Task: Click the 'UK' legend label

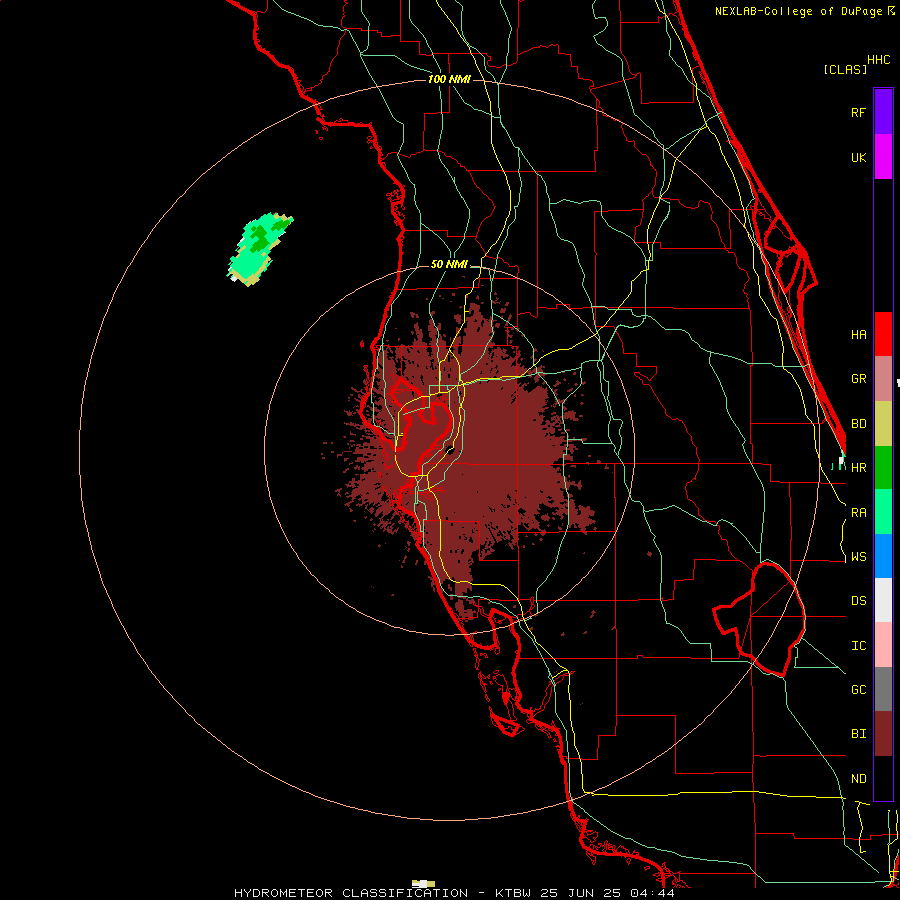Action: click(x=858, y=157)
